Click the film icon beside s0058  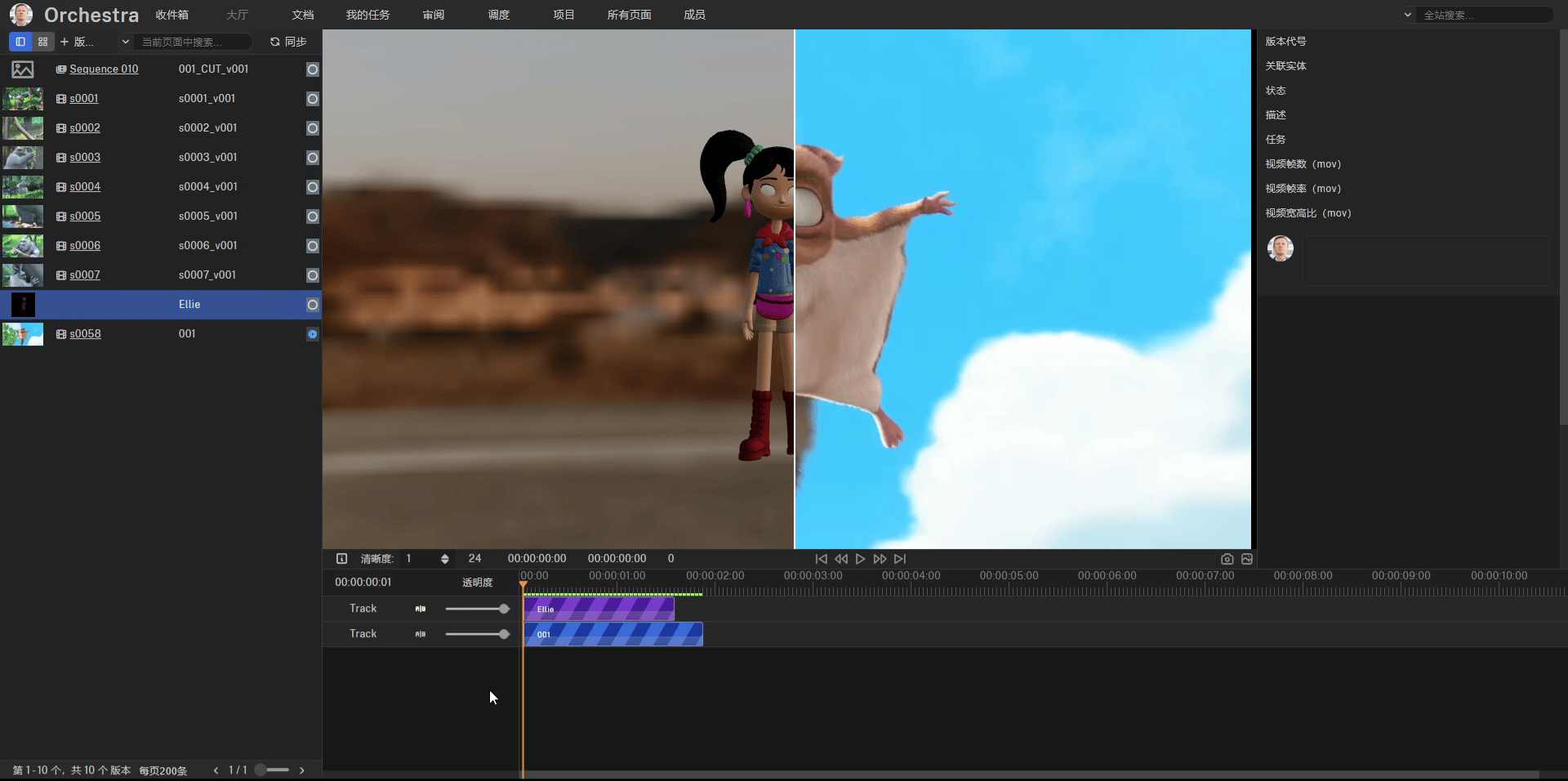tap(61, 334)
